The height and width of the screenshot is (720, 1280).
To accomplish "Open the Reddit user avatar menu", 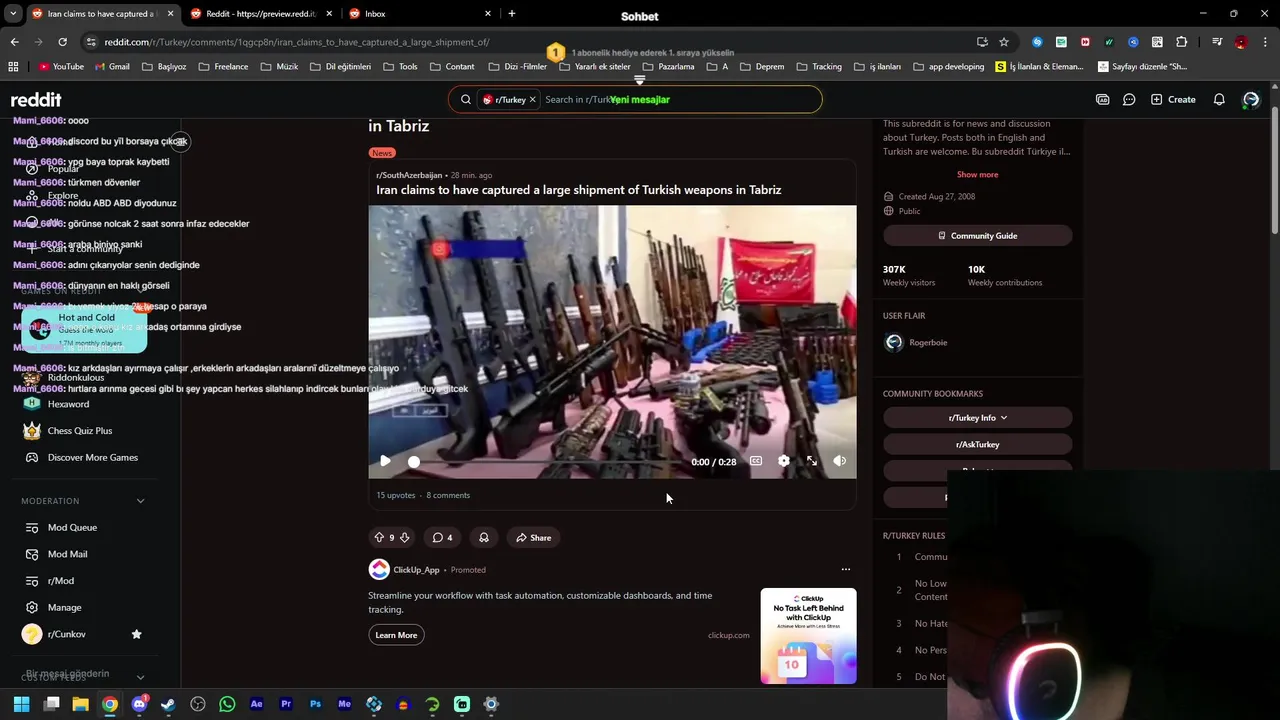I will pos(1251,100).
